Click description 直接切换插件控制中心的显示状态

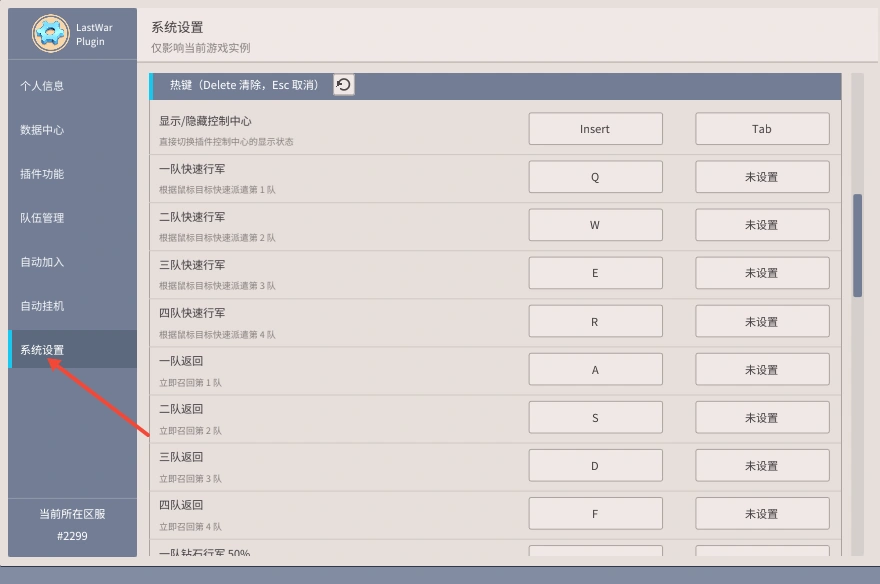coord(226,142)
